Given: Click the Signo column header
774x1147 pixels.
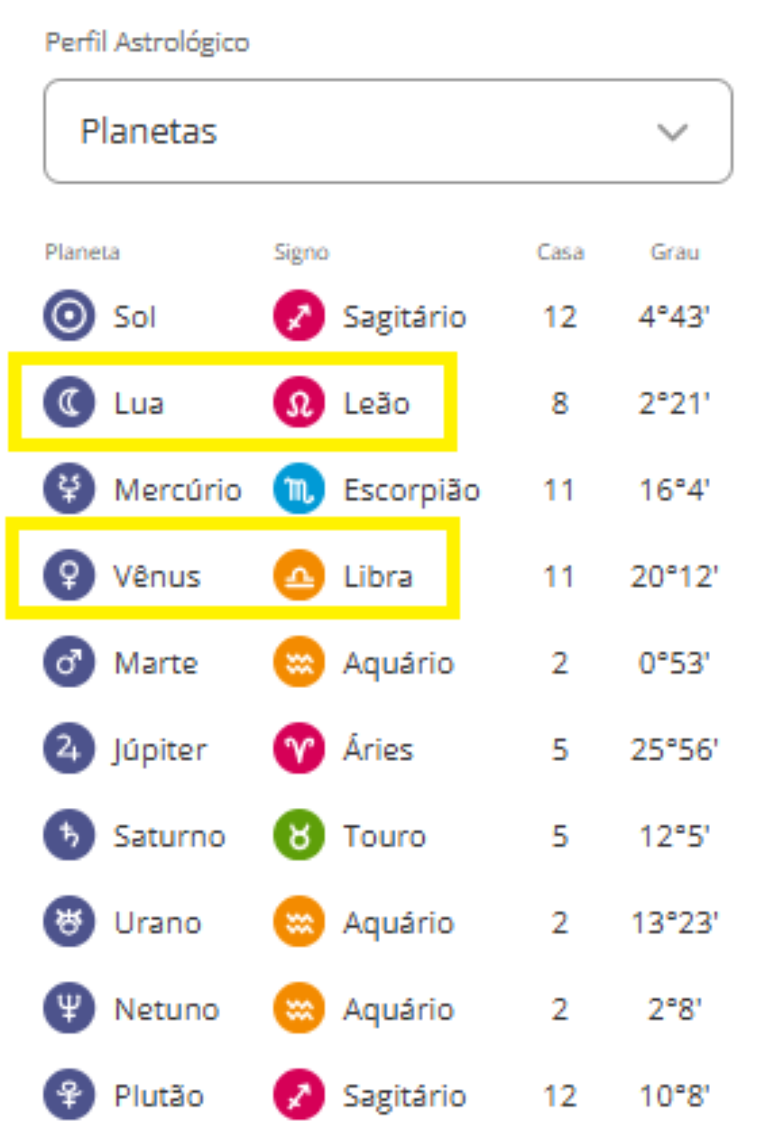Looking at the screenshot, I should (301, 252).
